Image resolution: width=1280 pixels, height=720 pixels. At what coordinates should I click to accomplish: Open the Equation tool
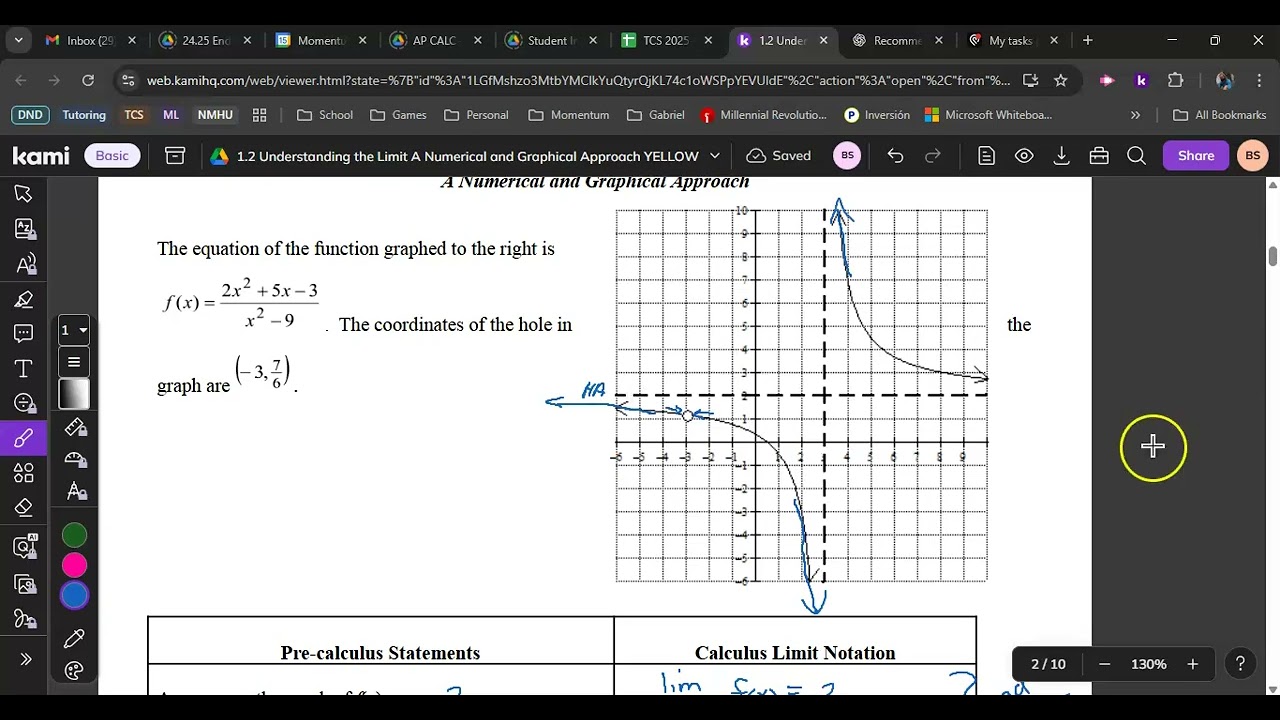(x=24, y=403)
